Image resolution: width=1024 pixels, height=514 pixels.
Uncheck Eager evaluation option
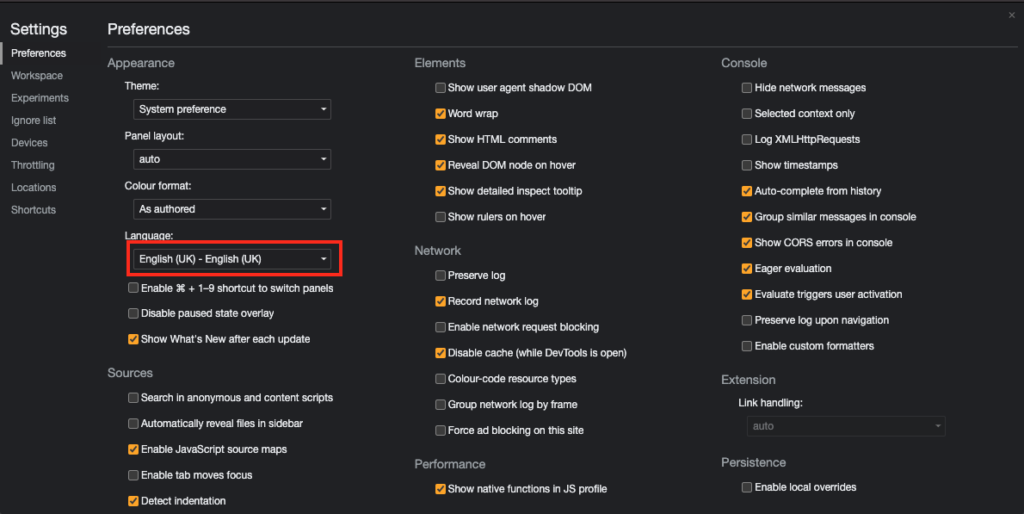click(747, 269)
